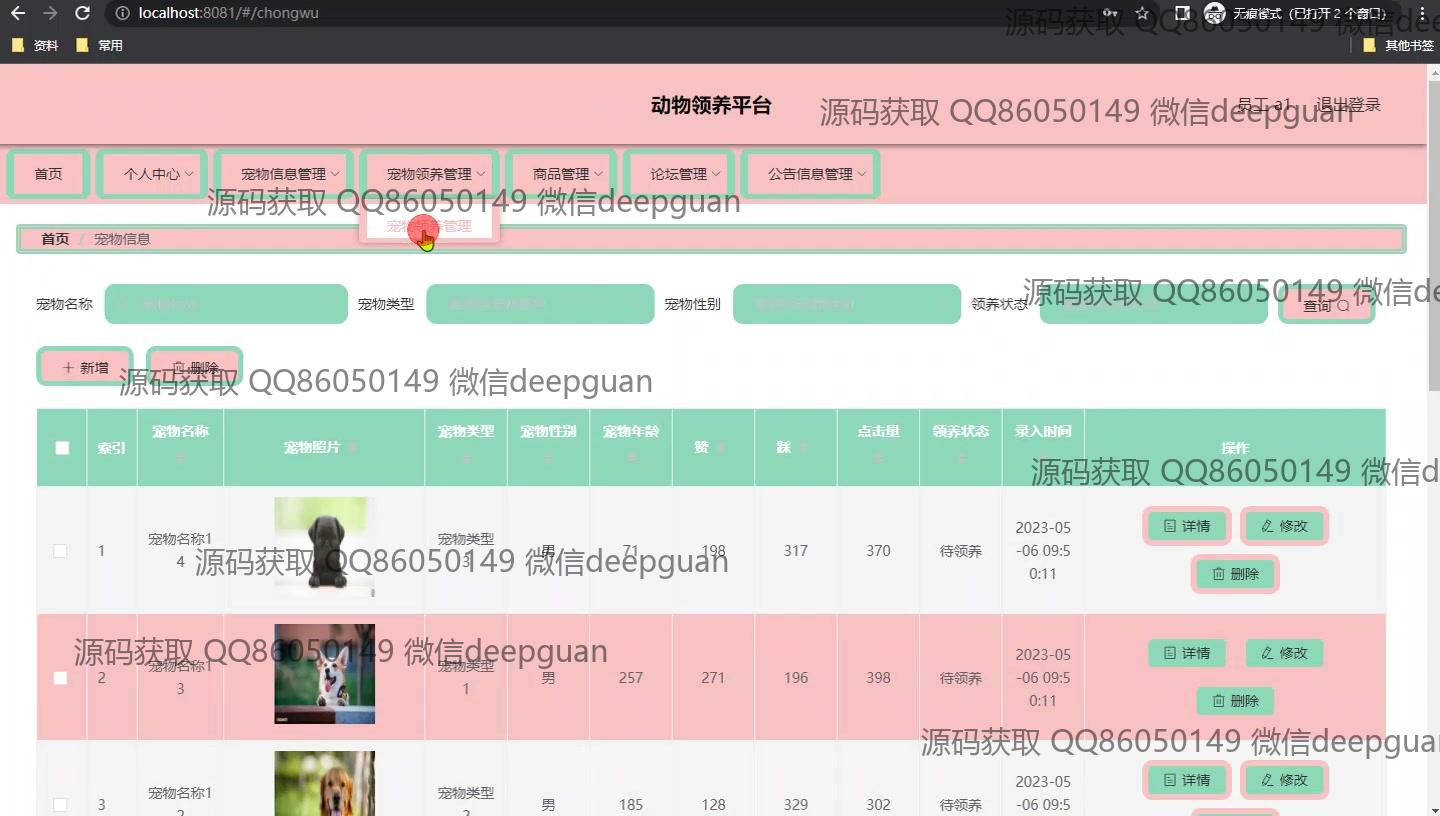The height and width of the screenshot is (816, 1440).
Task: Expand the 领养状态 filter dropdown
Action: click(1154, 304)
